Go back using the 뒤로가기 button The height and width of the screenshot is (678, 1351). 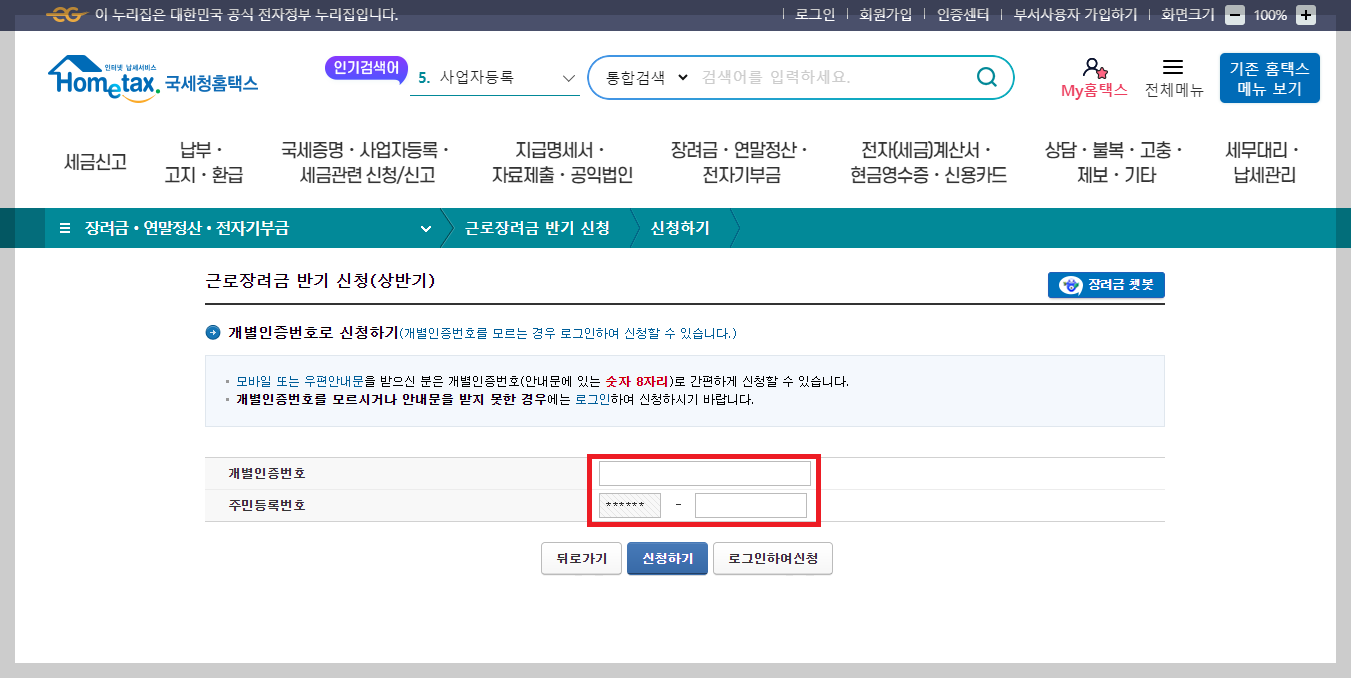[x=580, y=559]
